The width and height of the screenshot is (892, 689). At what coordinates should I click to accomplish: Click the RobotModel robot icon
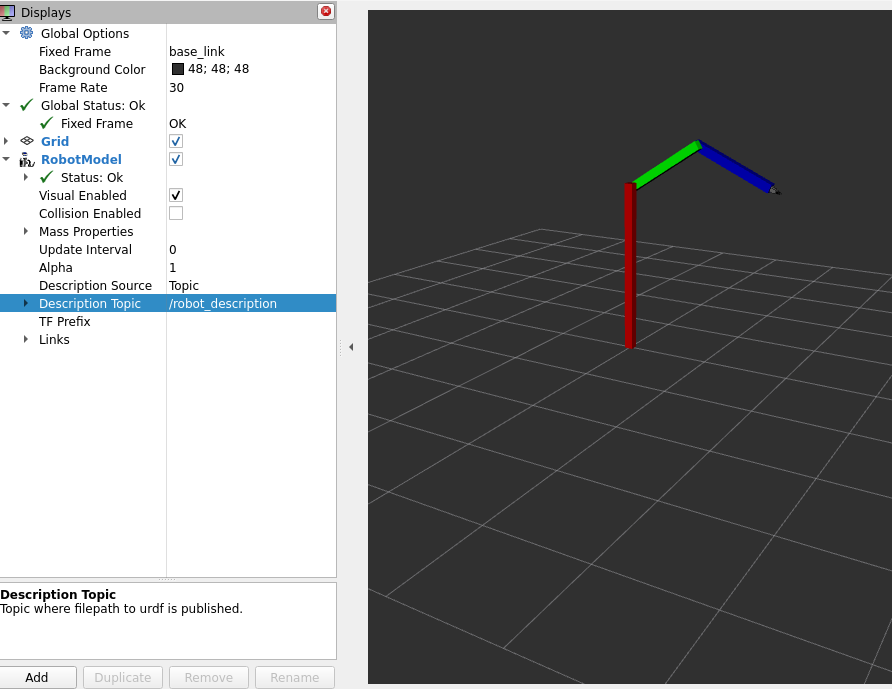tap(27, 159)
